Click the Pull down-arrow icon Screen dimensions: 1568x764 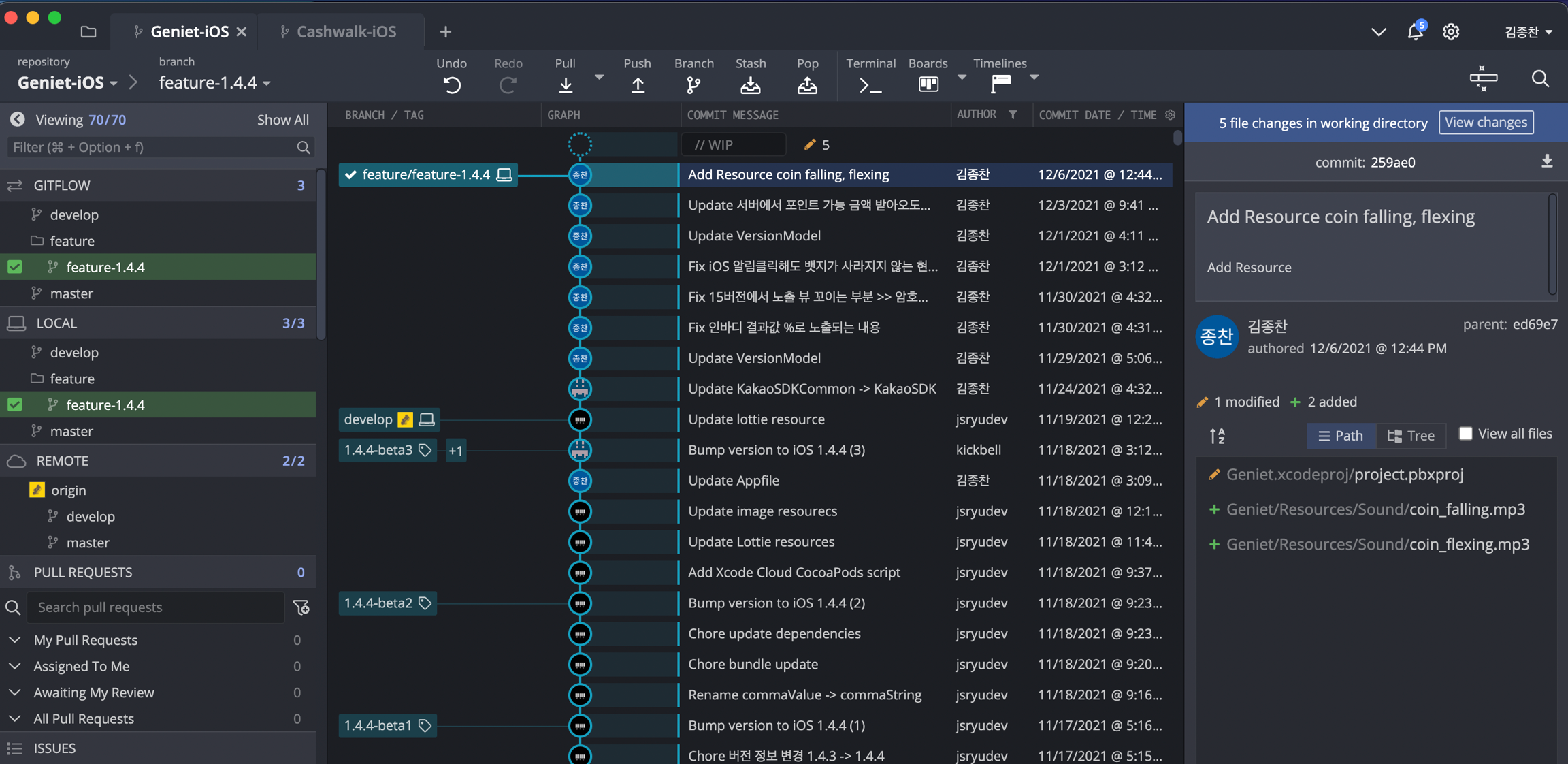tap(565, 84)
